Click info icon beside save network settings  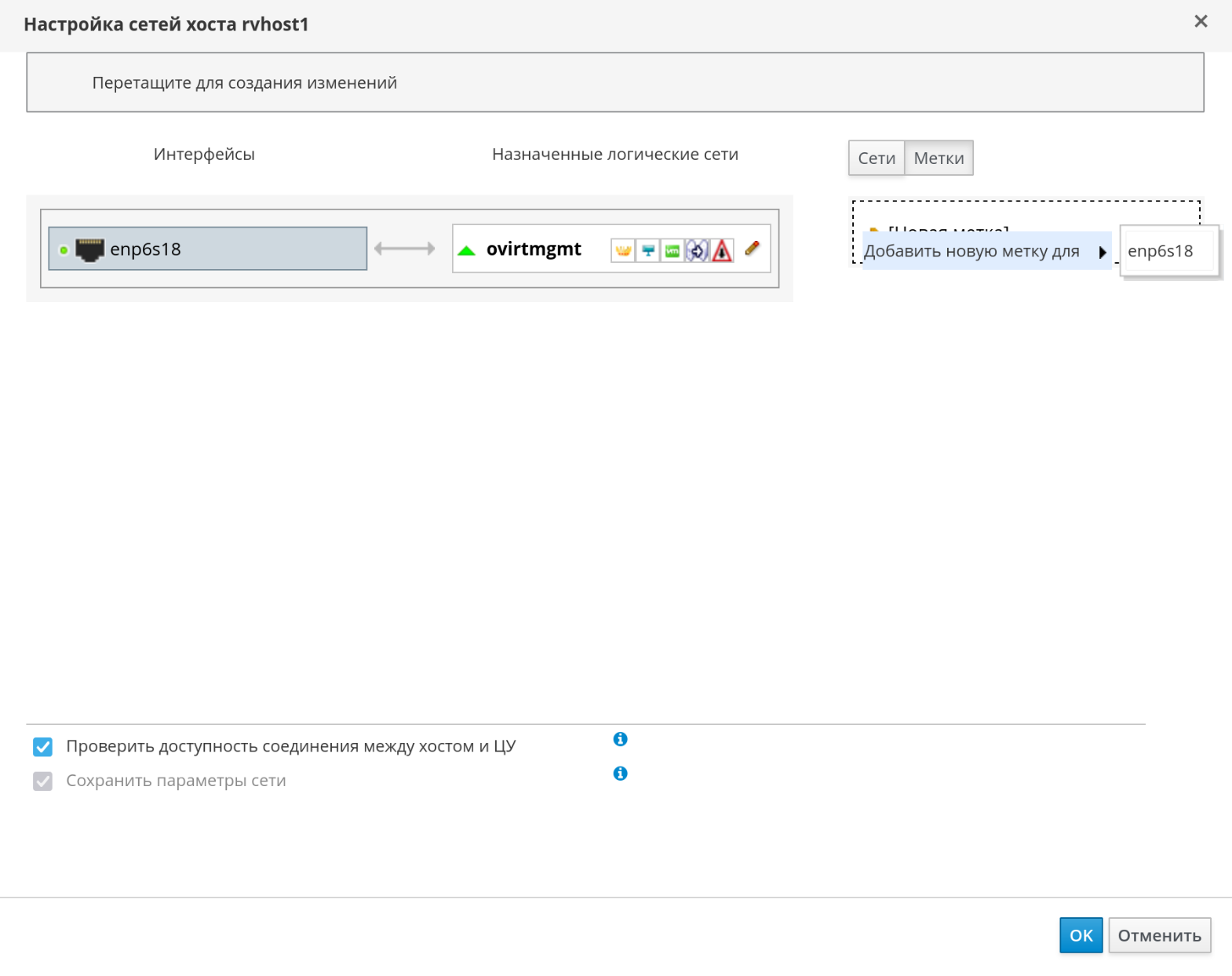tap(620, 774)
